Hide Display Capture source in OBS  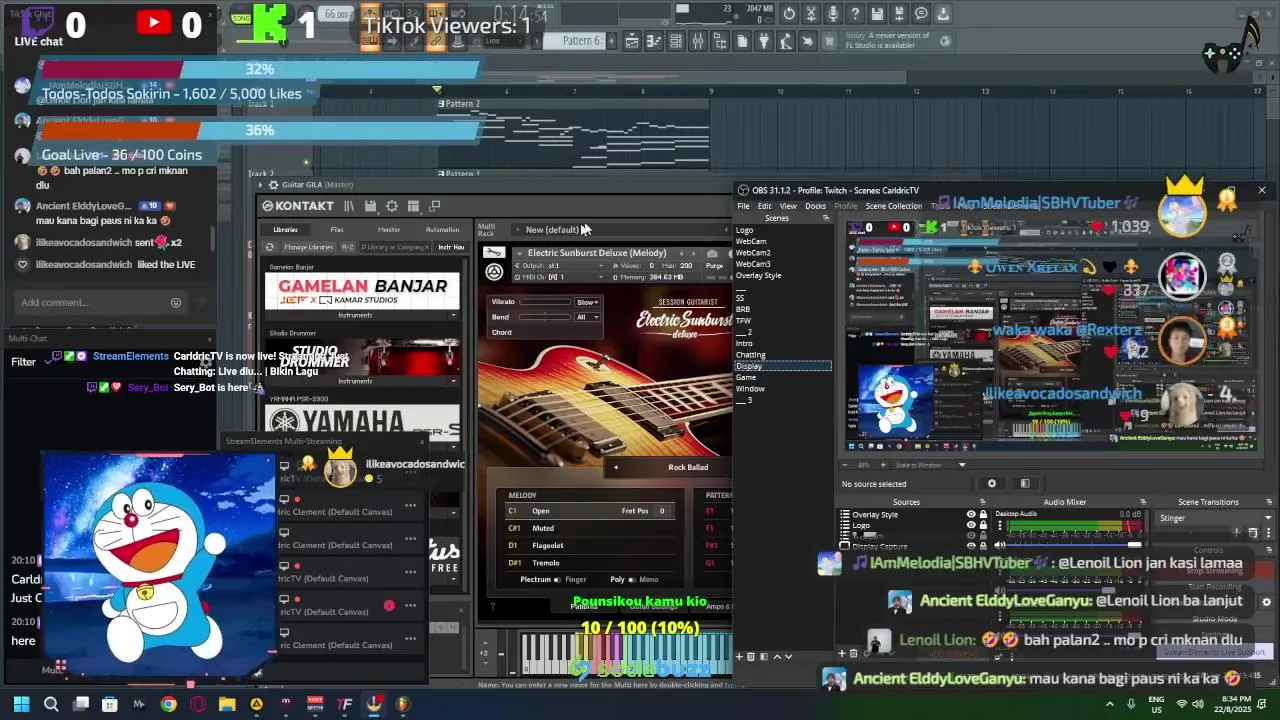(x=971, y=546)
